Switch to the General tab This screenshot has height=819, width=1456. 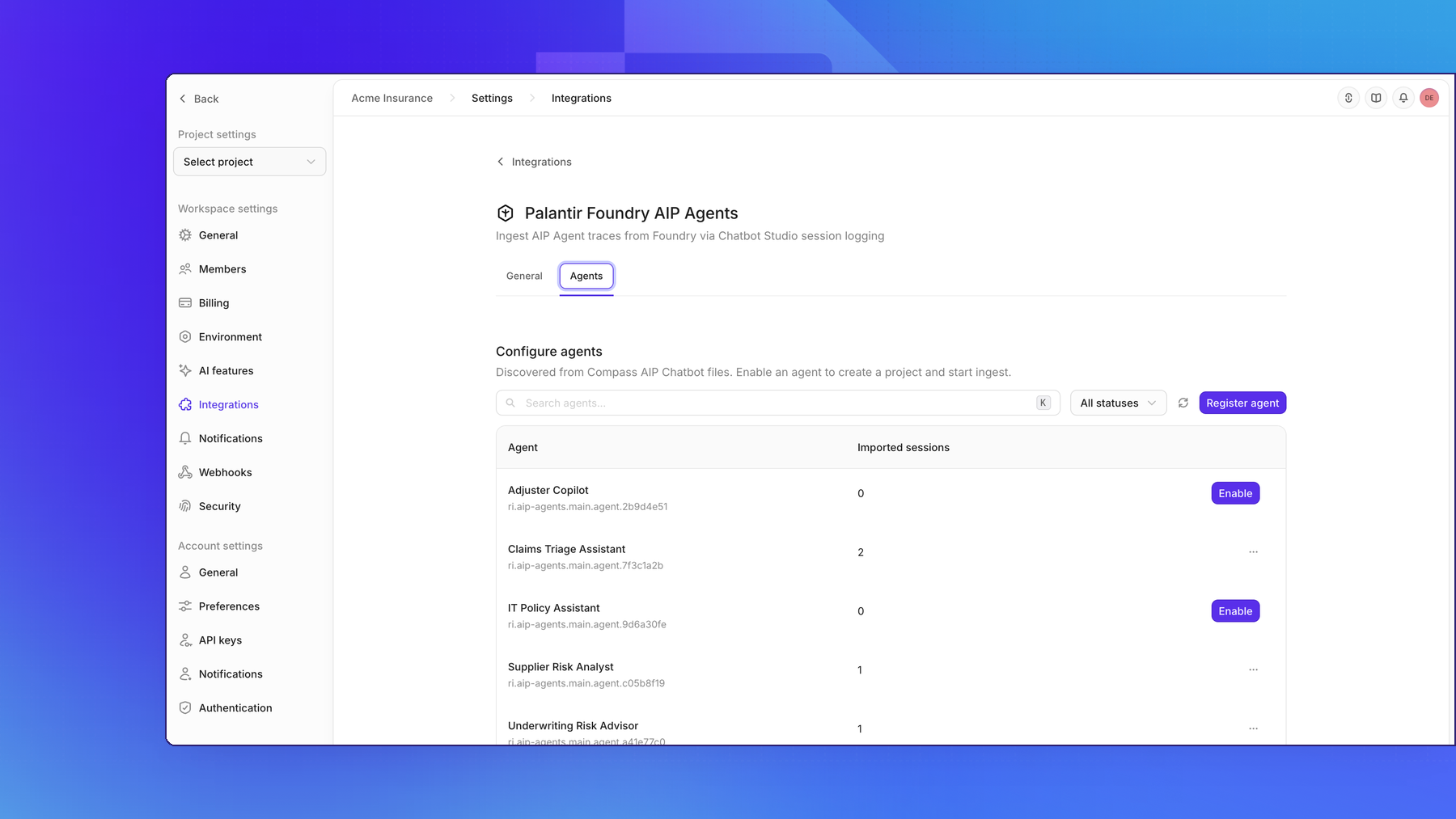click(x=524, y=277)
